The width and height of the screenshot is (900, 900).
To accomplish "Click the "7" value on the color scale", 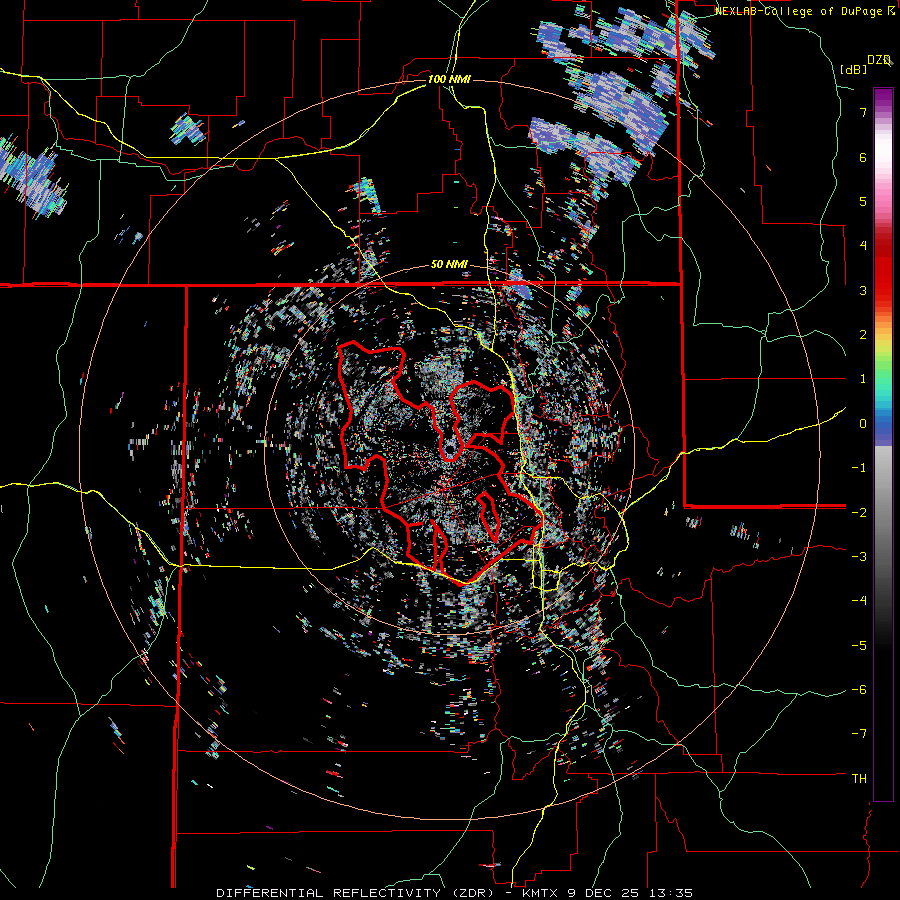I will point(863,112).
